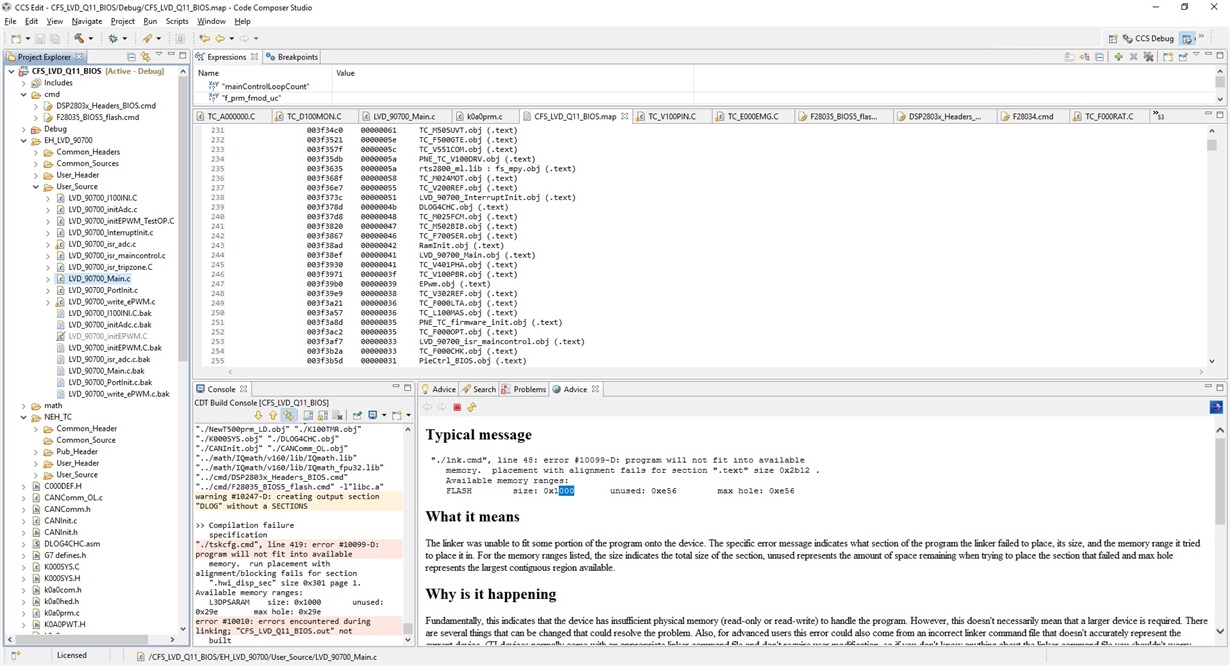
Task: Stop loading red button in Advice view
Action: pos(457,407)
